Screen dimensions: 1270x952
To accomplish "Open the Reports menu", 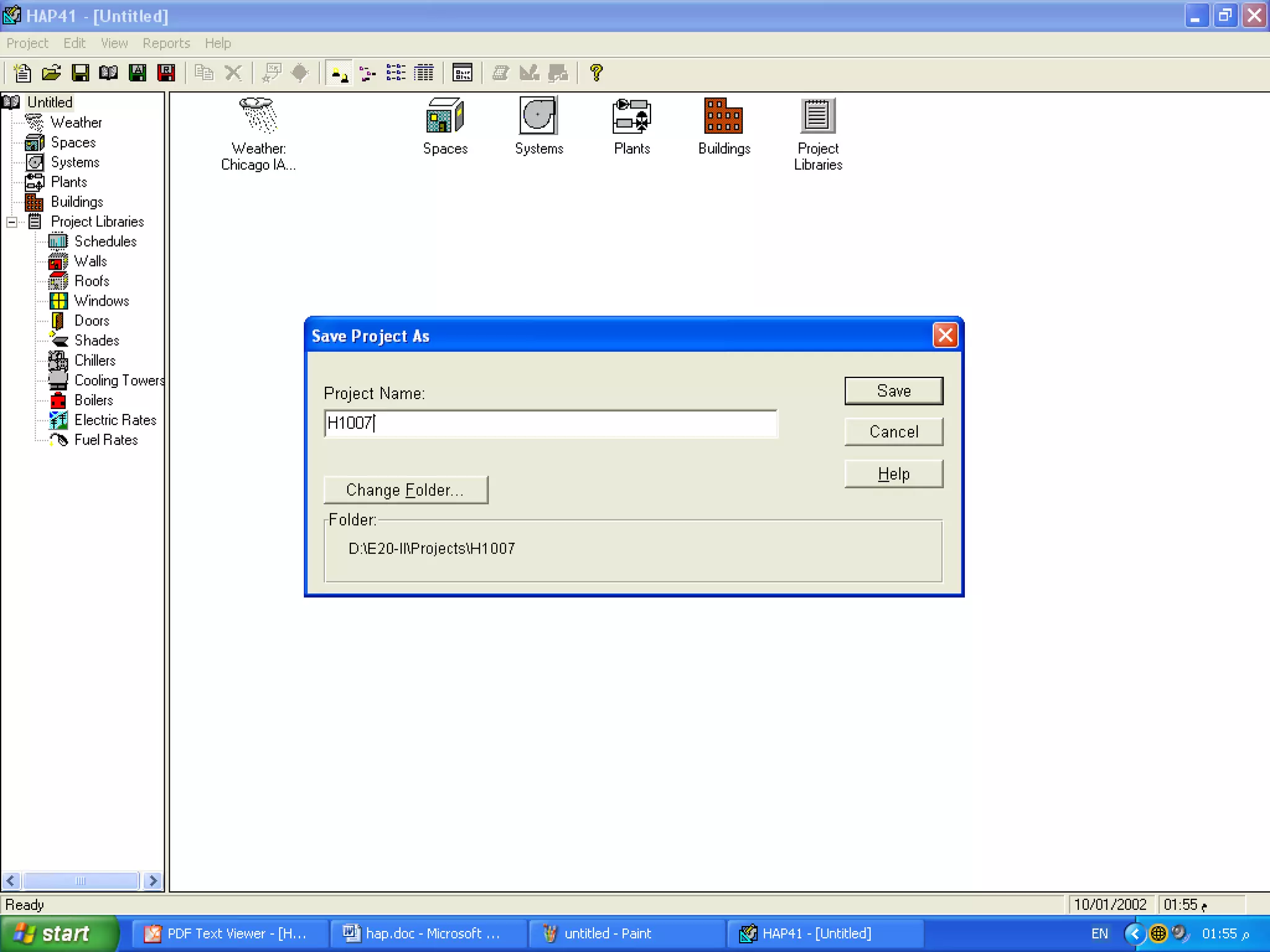I will 166,43.
